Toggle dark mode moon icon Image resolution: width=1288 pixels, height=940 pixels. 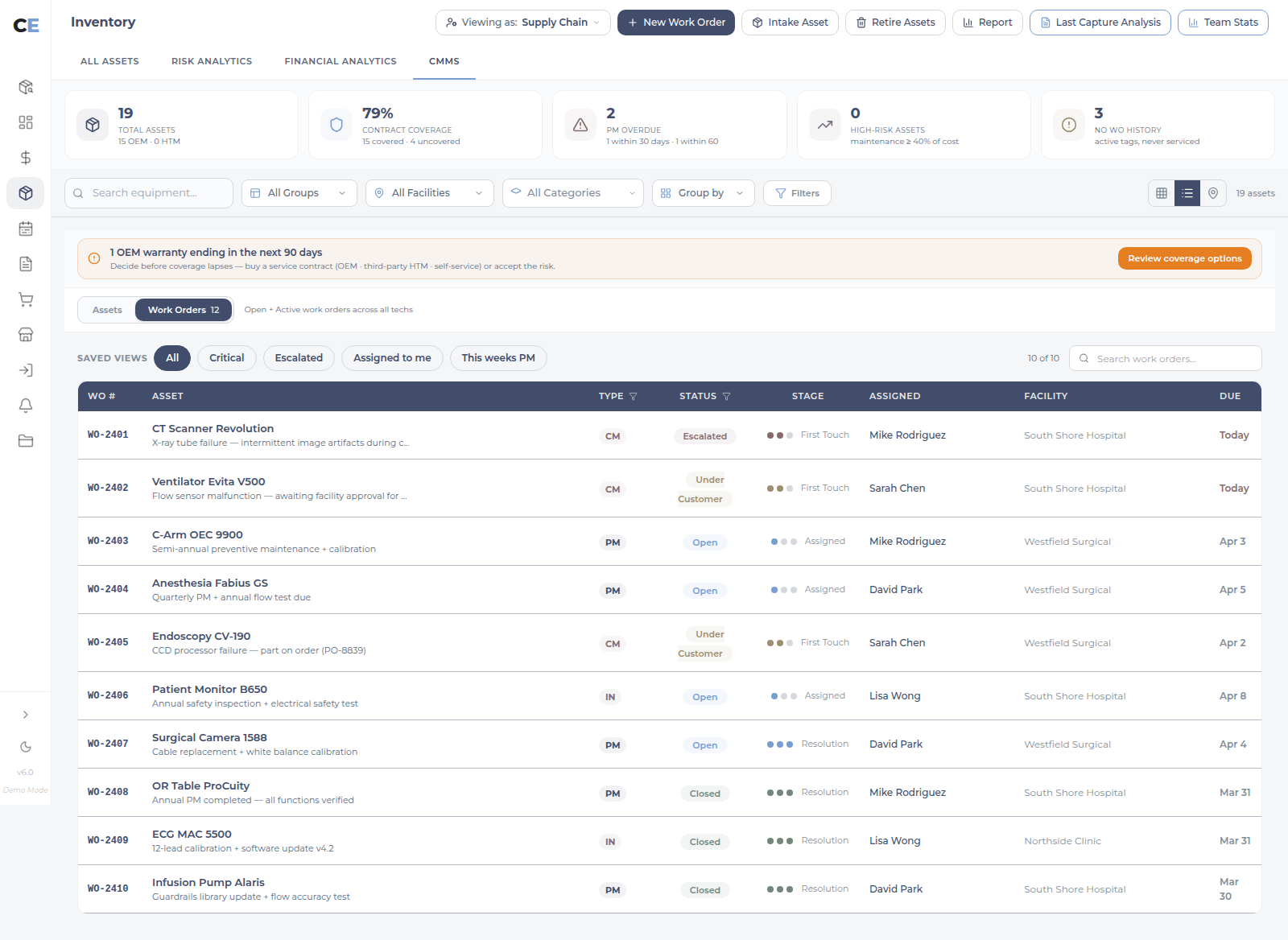click(26, 747)
